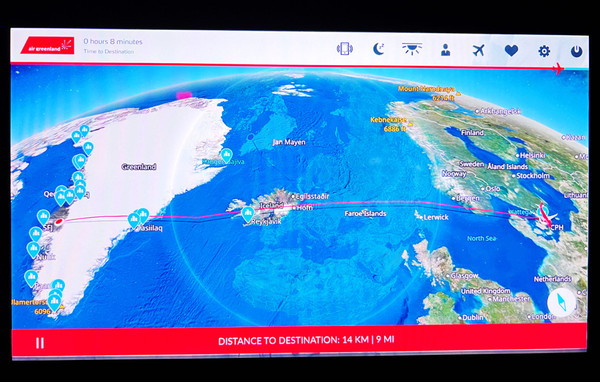Click the Air Greenland logo
Viewport: 600px width, 382px height.
point(47,46)
